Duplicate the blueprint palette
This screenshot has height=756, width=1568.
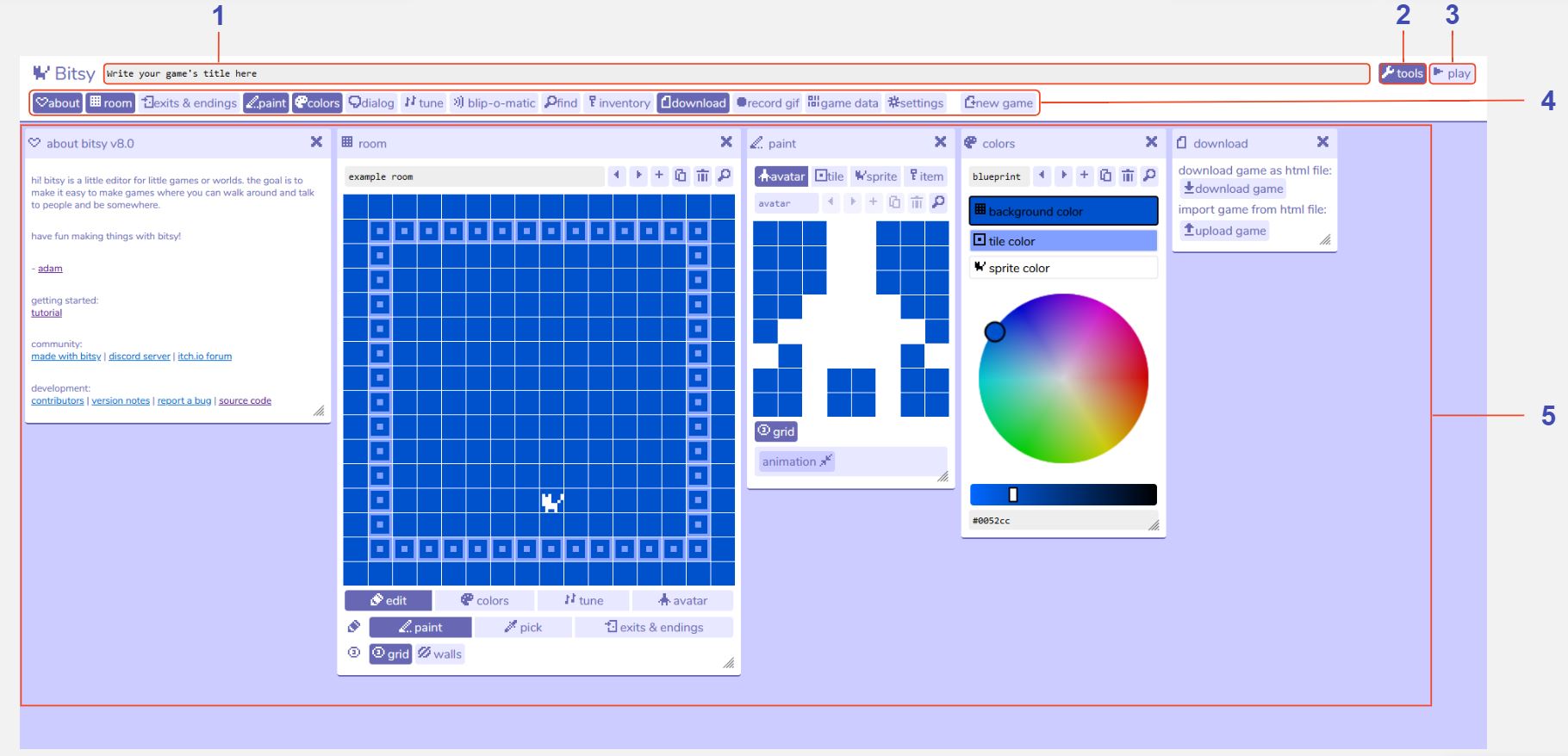coord(1105,176)
